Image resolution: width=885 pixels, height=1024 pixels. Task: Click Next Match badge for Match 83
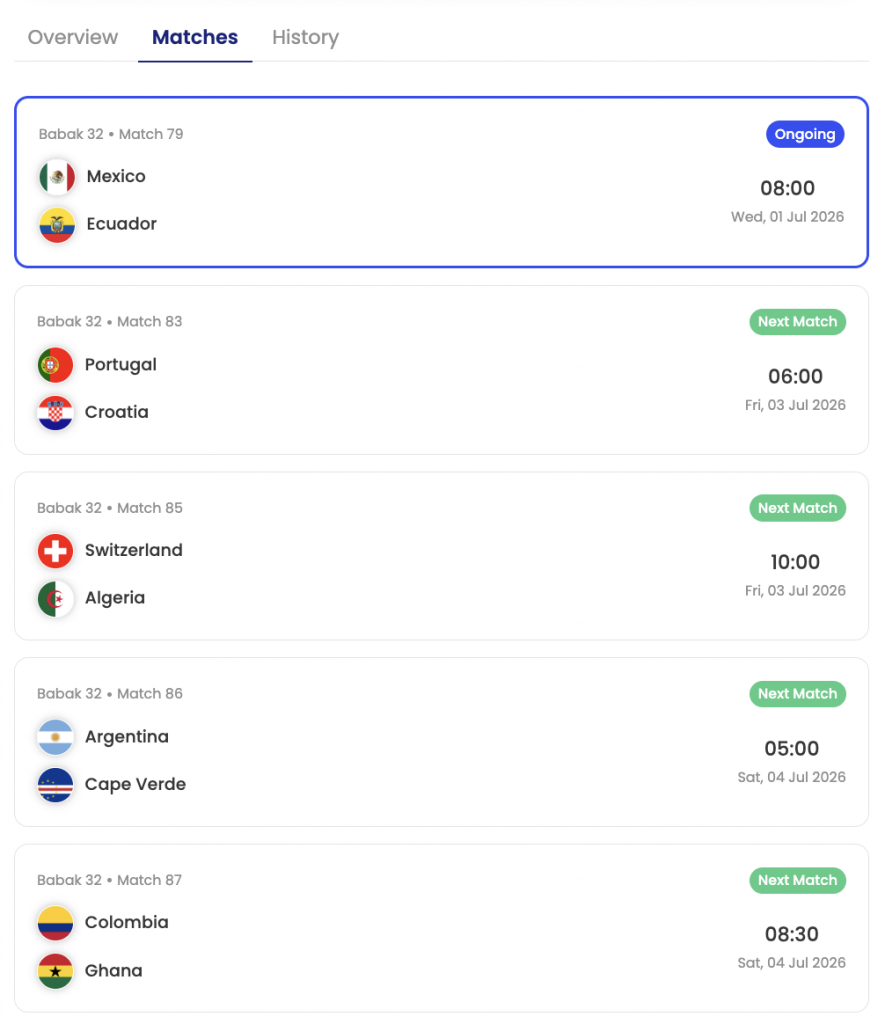click(x=797, y=322)
